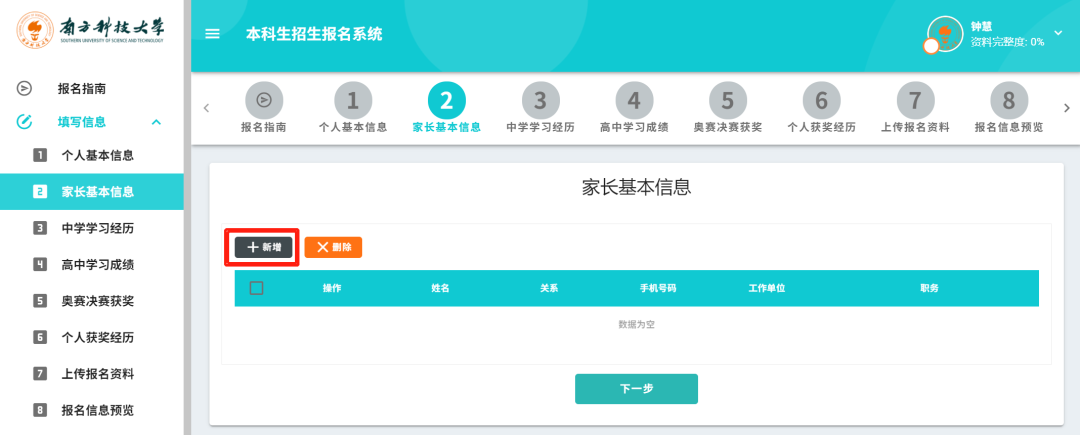Click the step 5 circle icon
This screenshot has height=435, width=1080.
pyautogui.click(x=728, y=100)
